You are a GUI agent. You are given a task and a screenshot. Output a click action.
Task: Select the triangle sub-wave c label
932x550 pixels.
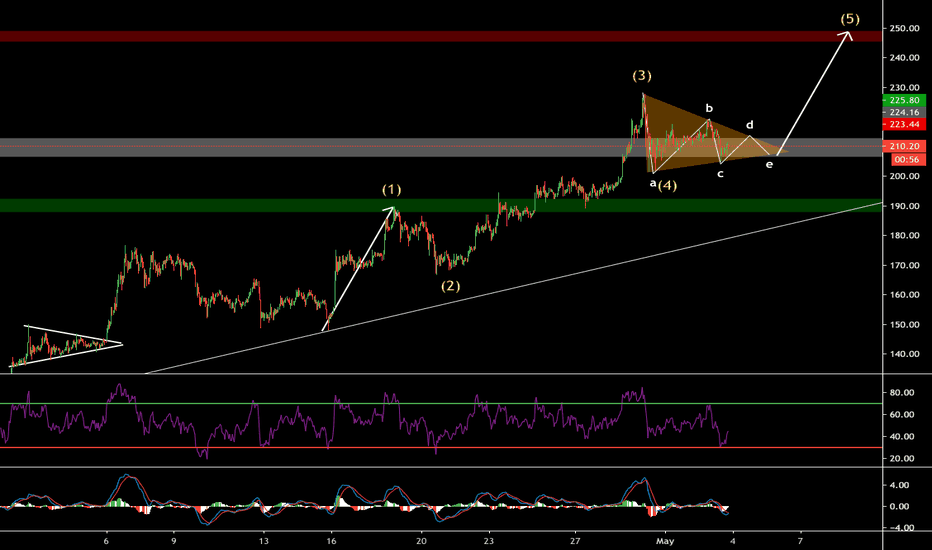(720, 174)
